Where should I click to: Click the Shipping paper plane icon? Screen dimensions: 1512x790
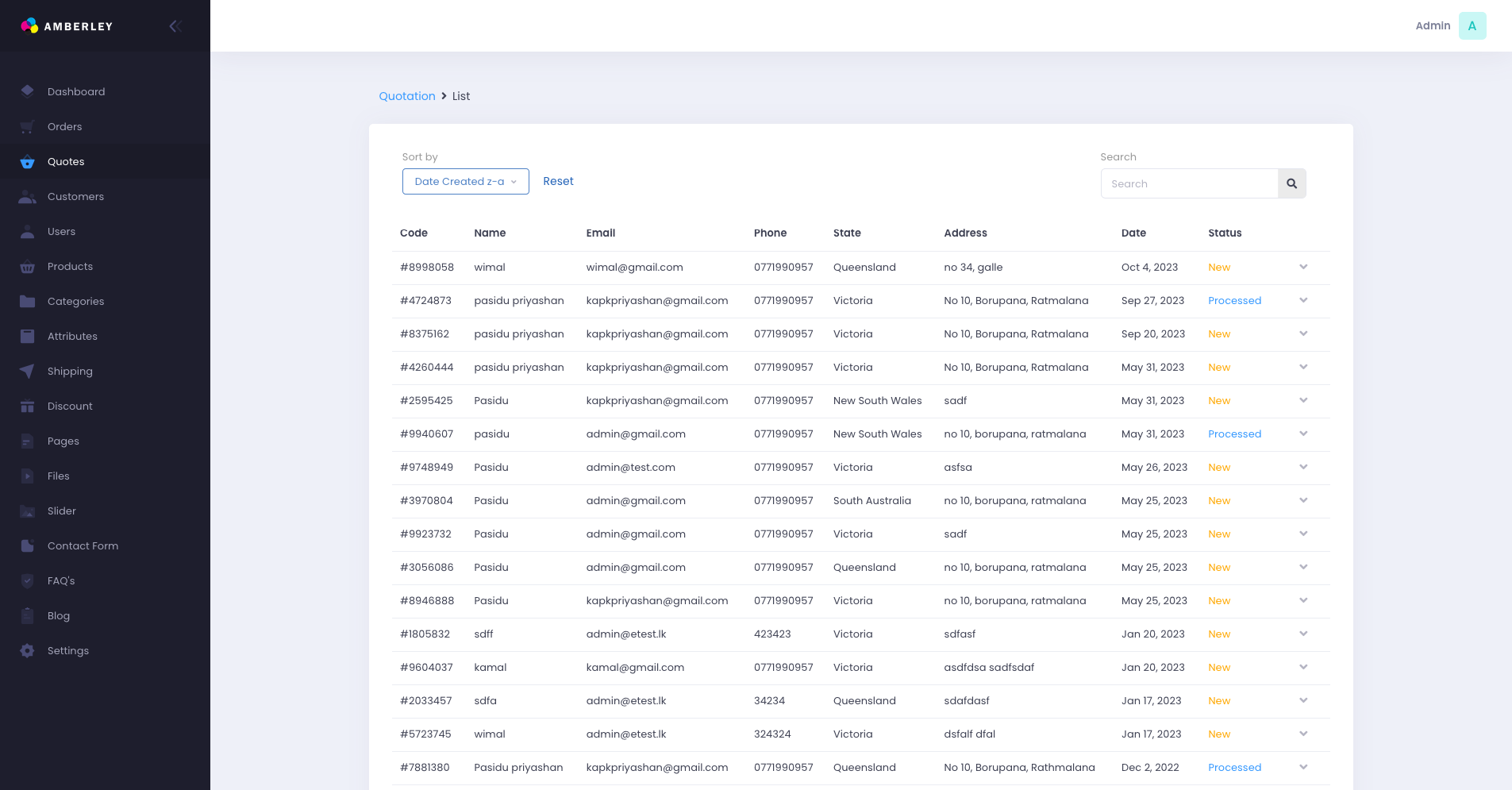click(x=28, y=371)
